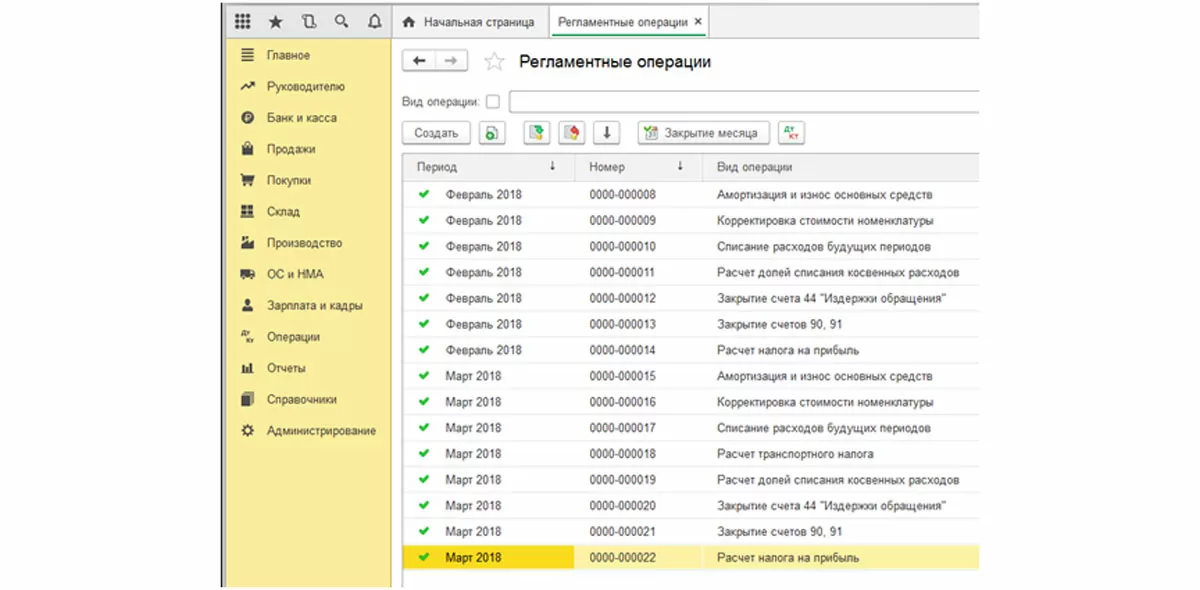Close the Регламентные операции tab
Viewport: 1200px width, 590px height.
tap(698, 21)
